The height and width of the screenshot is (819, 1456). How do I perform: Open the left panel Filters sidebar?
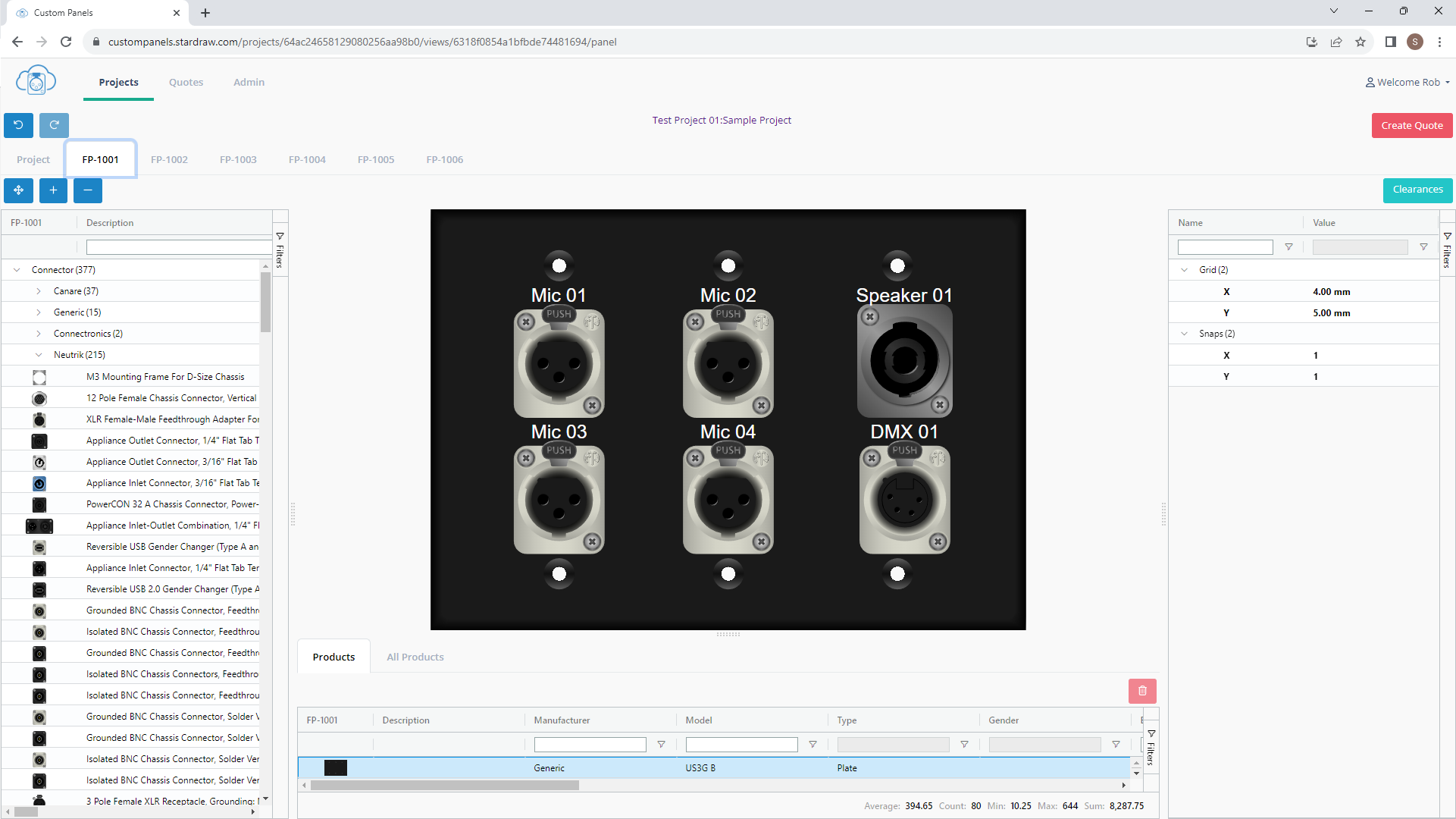280,250
